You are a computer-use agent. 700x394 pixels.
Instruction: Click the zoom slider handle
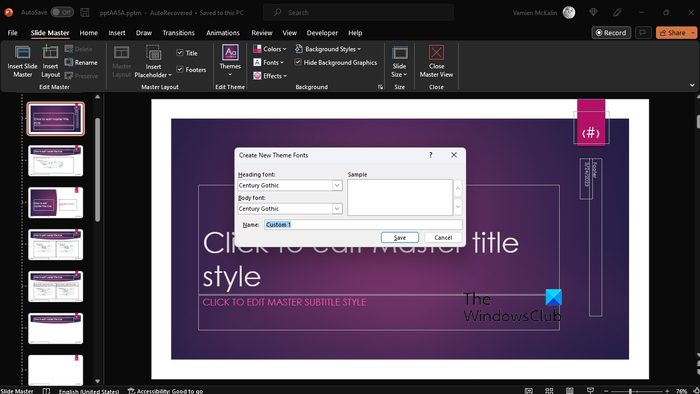point(630,391)
